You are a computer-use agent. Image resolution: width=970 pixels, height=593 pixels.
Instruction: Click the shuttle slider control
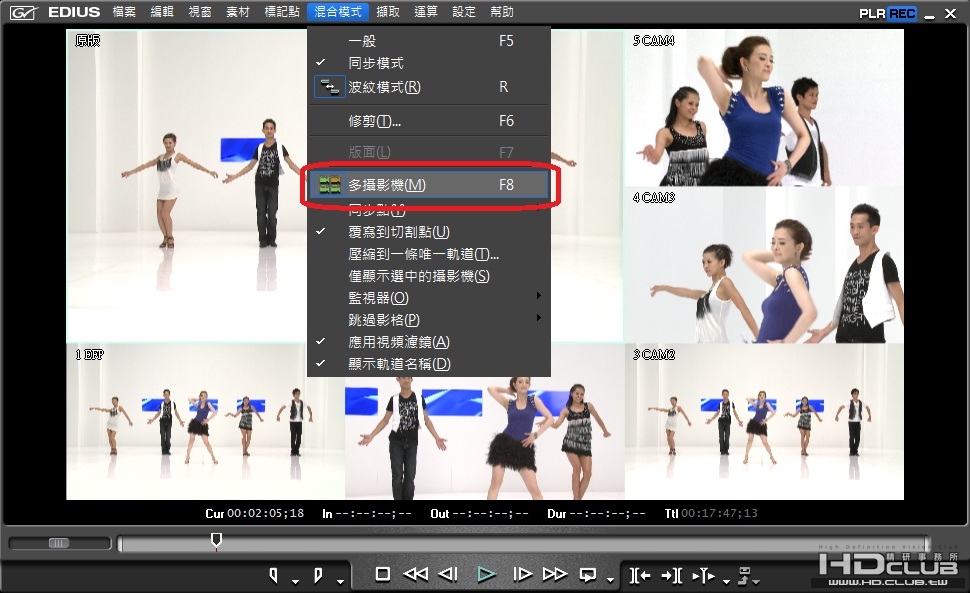59,543
